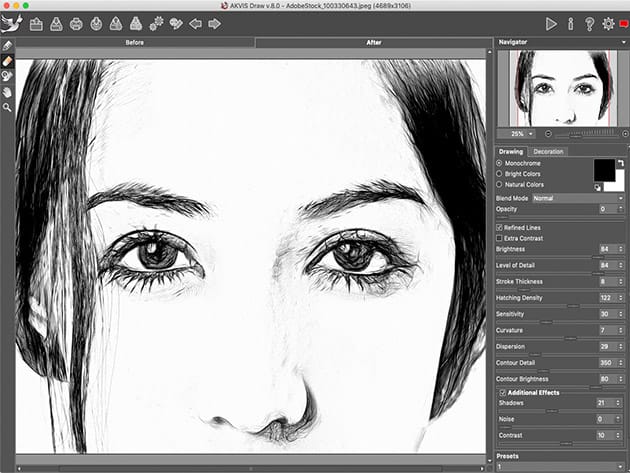Uncheck the Refined Lines checkbox
630x473 pixels.
pos(501,228)
